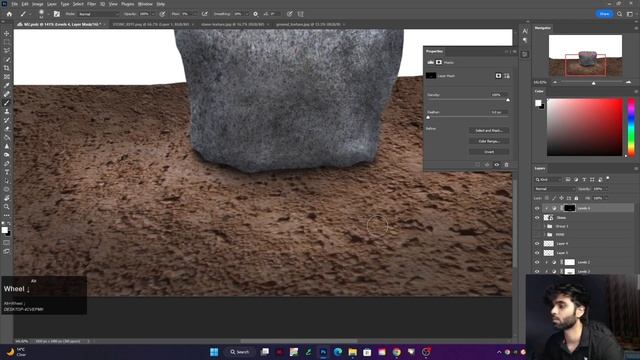Hide the Levels 3 layer
The height and width of the screenshot is (360, 640).
(537, 262)
